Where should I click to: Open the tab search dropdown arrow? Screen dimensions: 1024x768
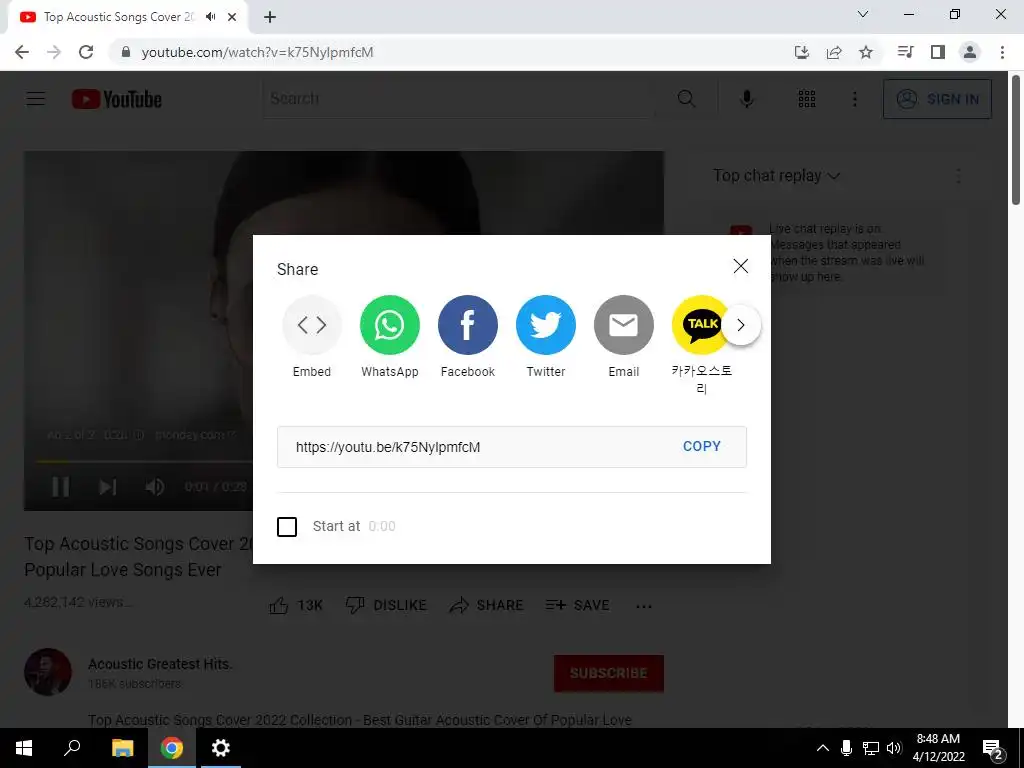pos(863,14)
